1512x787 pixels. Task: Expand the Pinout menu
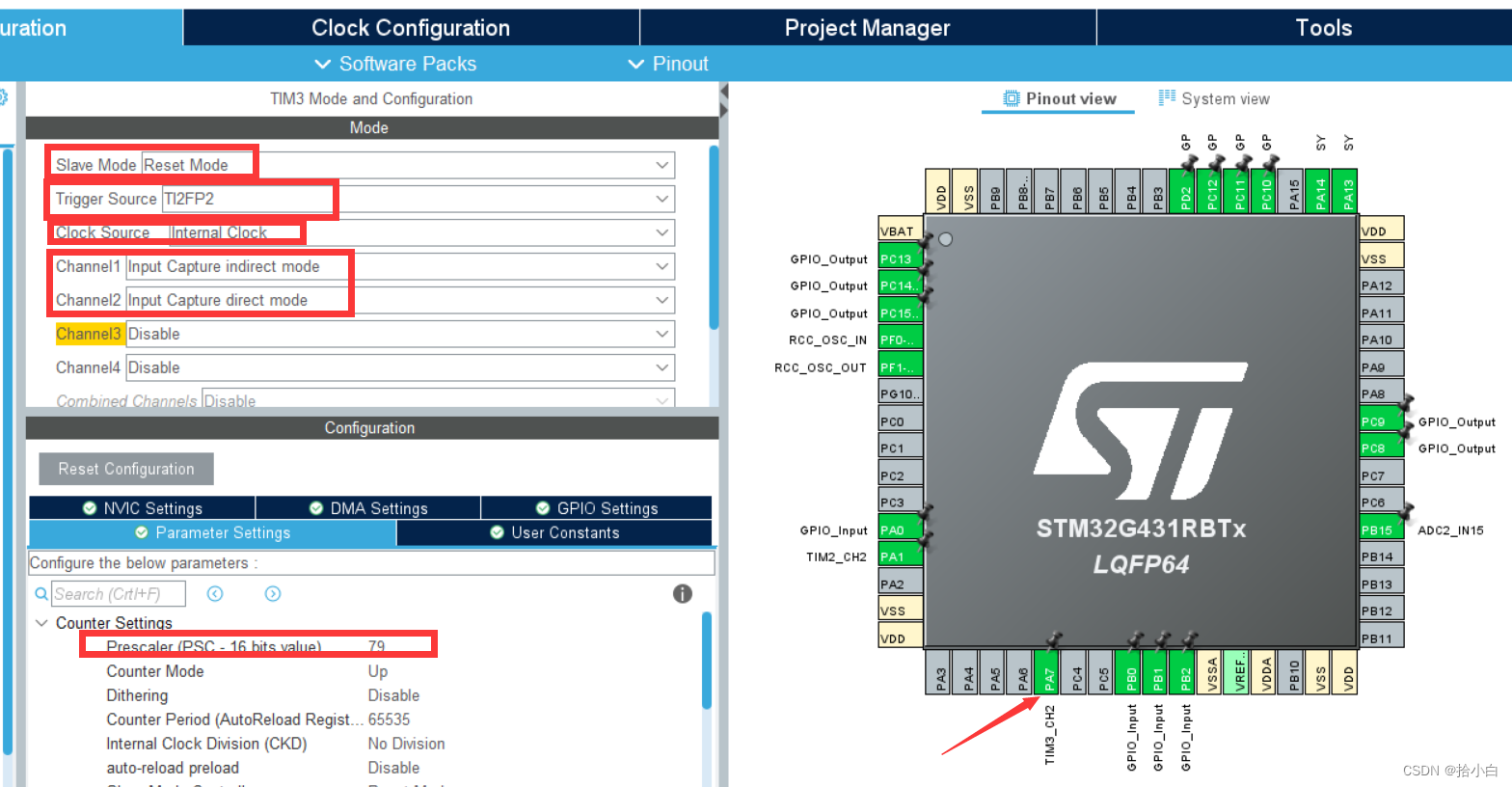click(x=668, y=64)
